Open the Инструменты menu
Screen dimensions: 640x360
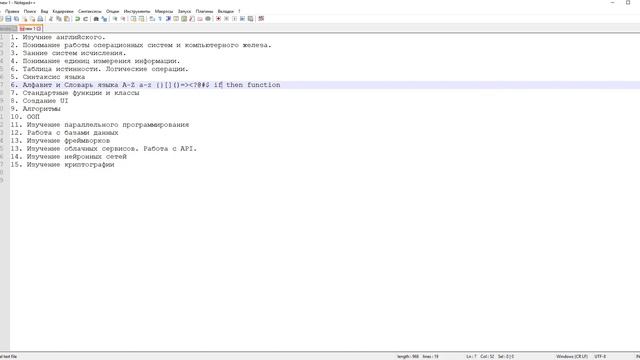[137, 11]
